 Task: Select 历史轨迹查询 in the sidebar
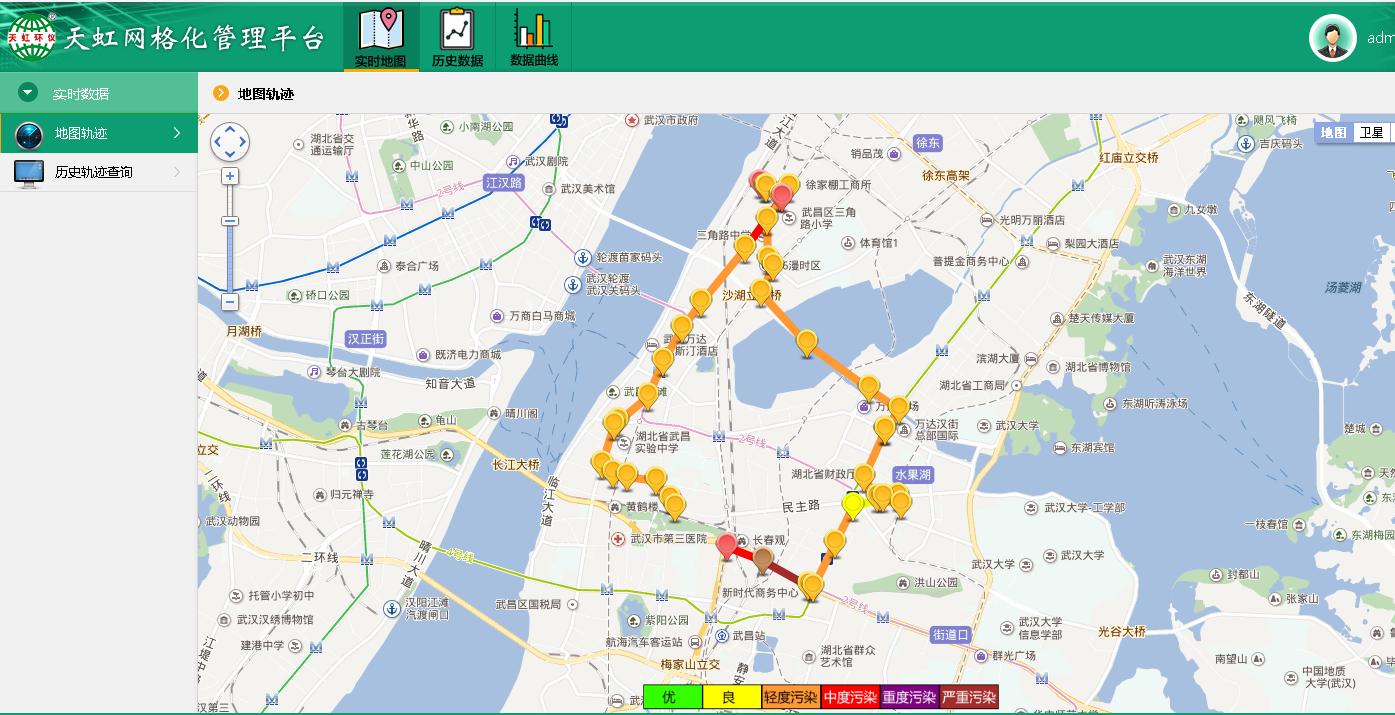(x=93, y=172)
